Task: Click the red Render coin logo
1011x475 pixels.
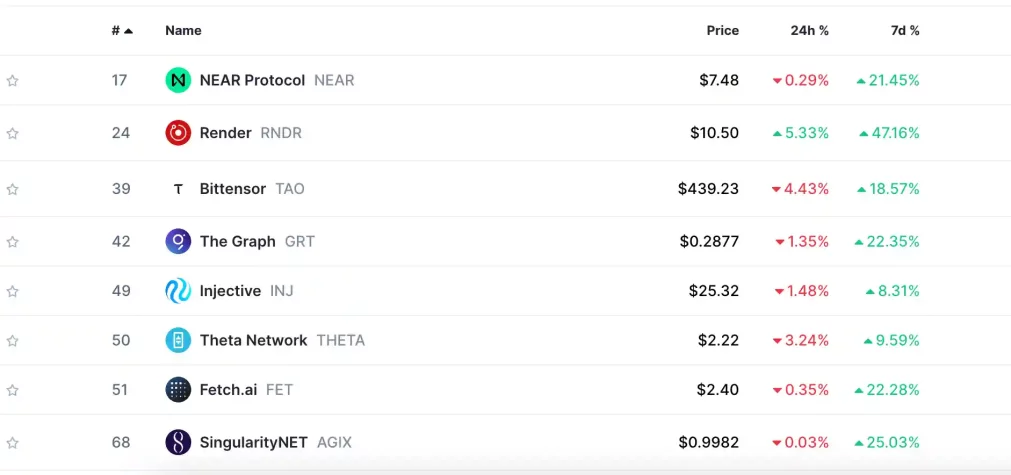Action: (178, 133)
